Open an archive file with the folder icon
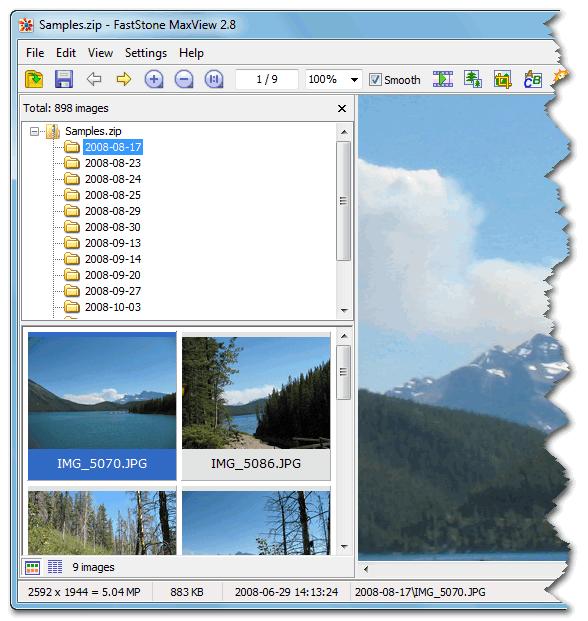Viewport: 588px width, 621px height. pyautogui.click(x=34, y=79)
